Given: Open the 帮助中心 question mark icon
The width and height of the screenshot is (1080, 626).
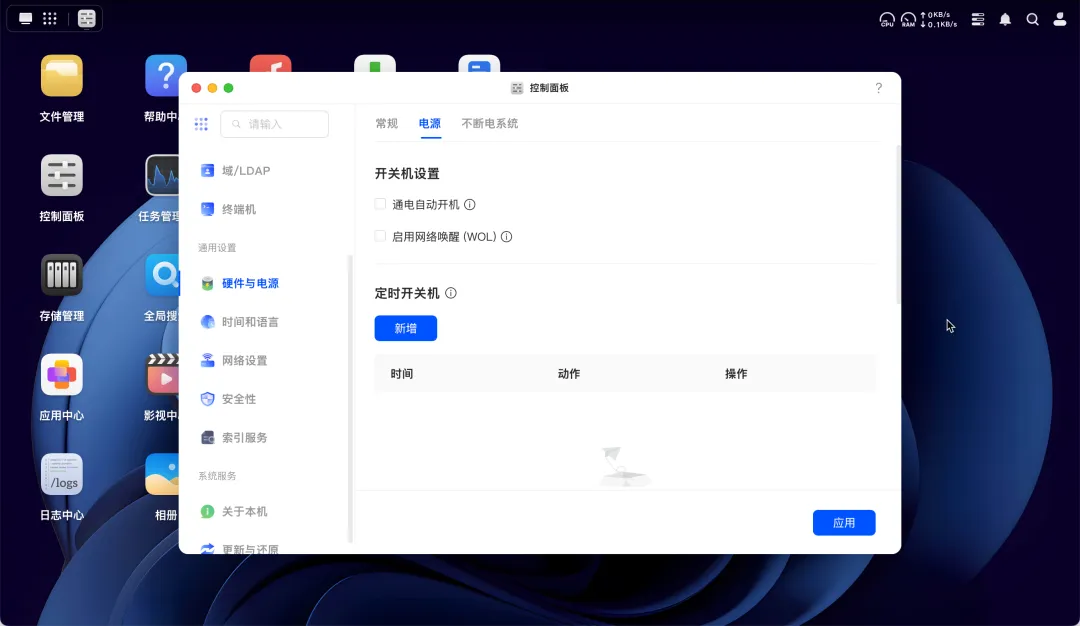Looking at the screenshot, I should pos(165,76).
